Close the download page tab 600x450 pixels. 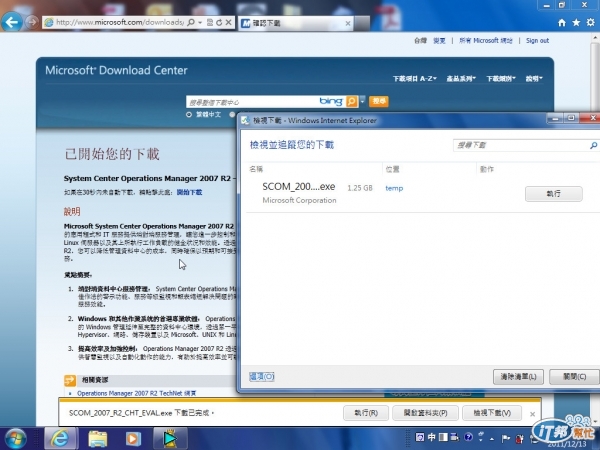(347, 24)
